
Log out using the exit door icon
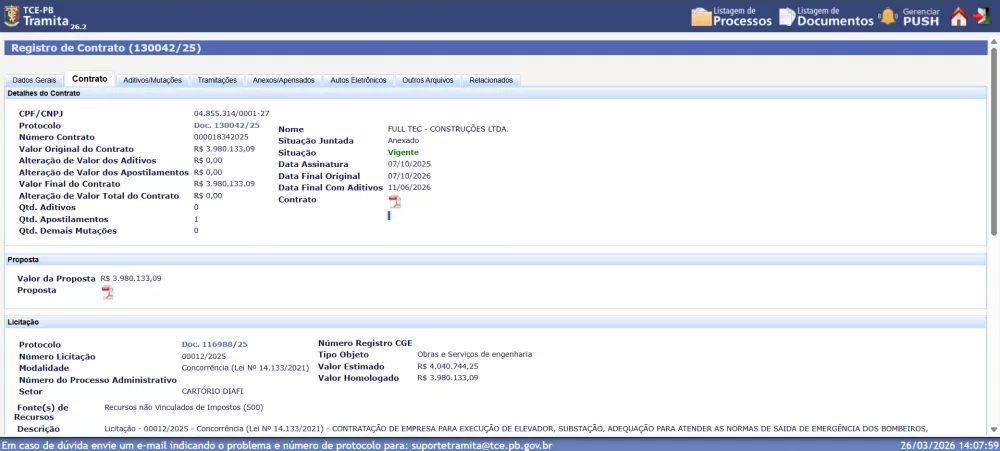(981, 16)
